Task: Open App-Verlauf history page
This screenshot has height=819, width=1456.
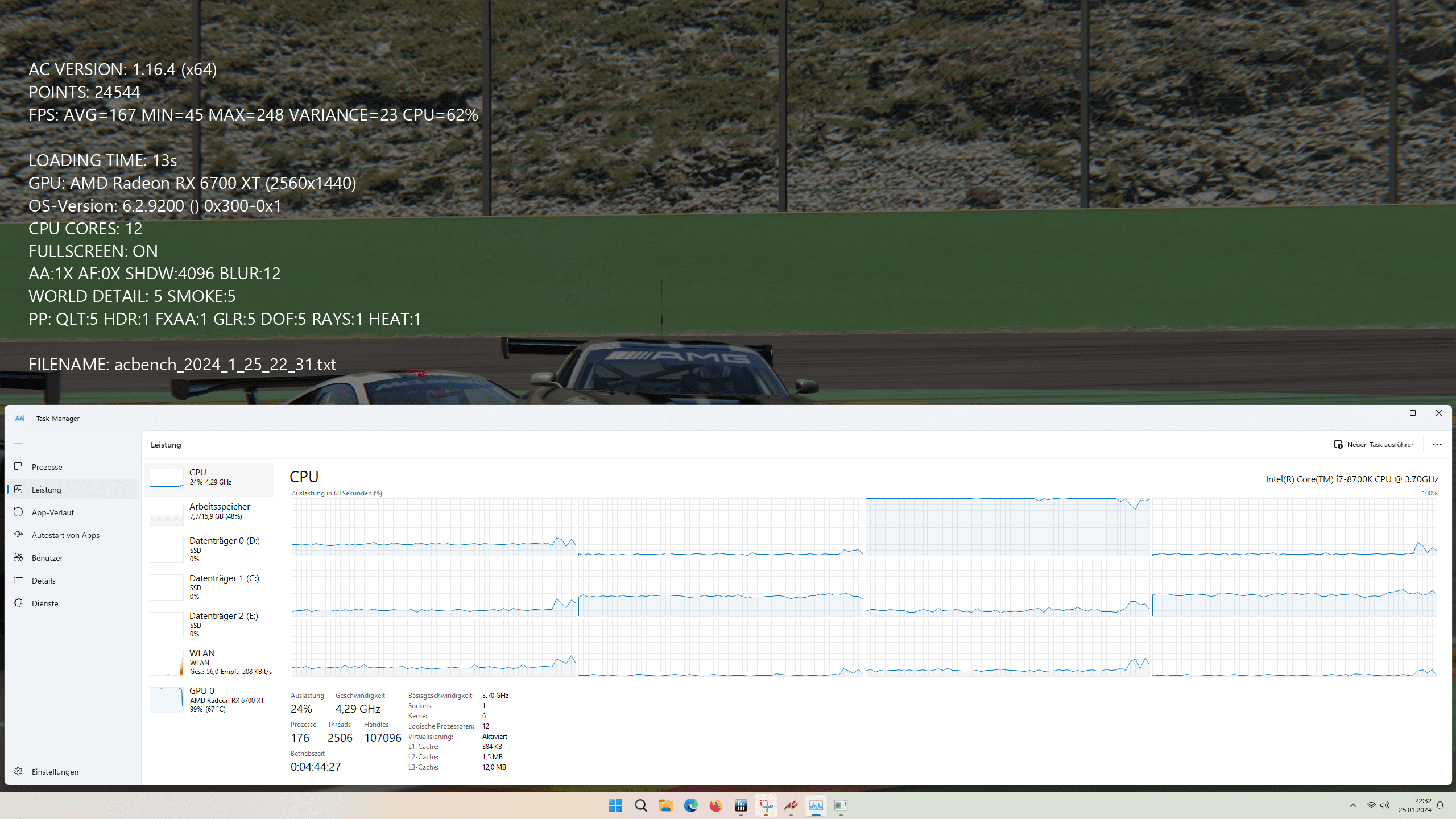Action: point(53,512)
